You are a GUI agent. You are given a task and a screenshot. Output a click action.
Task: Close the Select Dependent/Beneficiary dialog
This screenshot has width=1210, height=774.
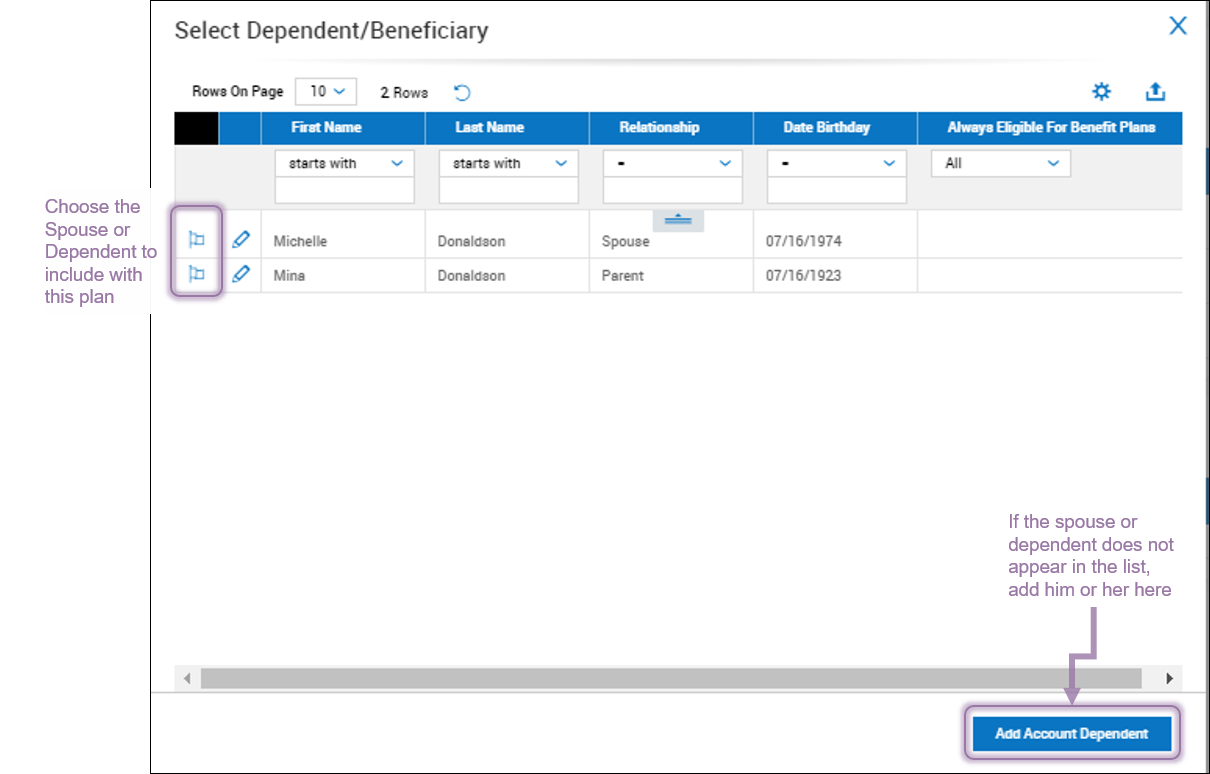click(1178, 26)
